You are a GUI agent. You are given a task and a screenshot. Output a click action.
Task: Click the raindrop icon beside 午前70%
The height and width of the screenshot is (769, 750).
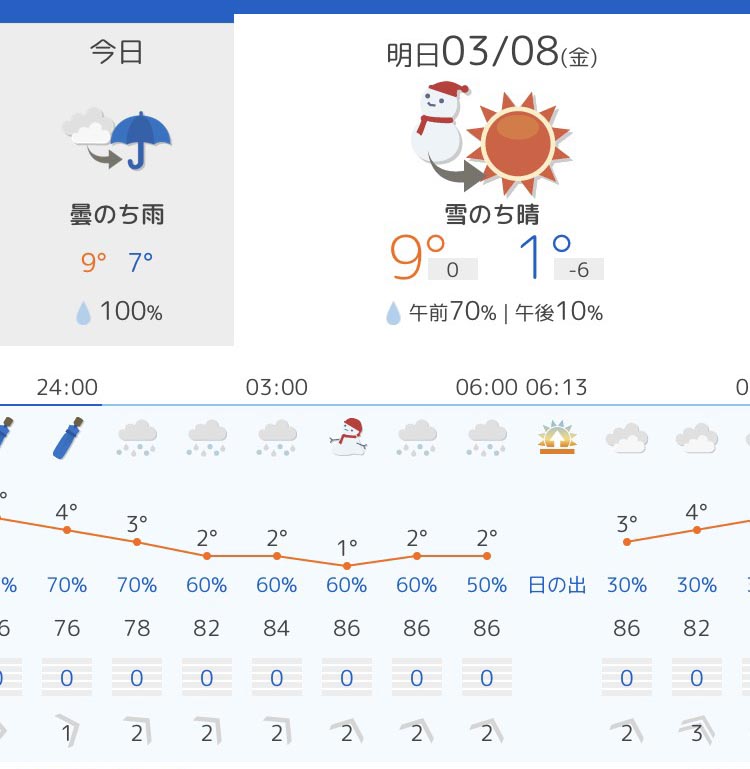[x=393, y=313]
